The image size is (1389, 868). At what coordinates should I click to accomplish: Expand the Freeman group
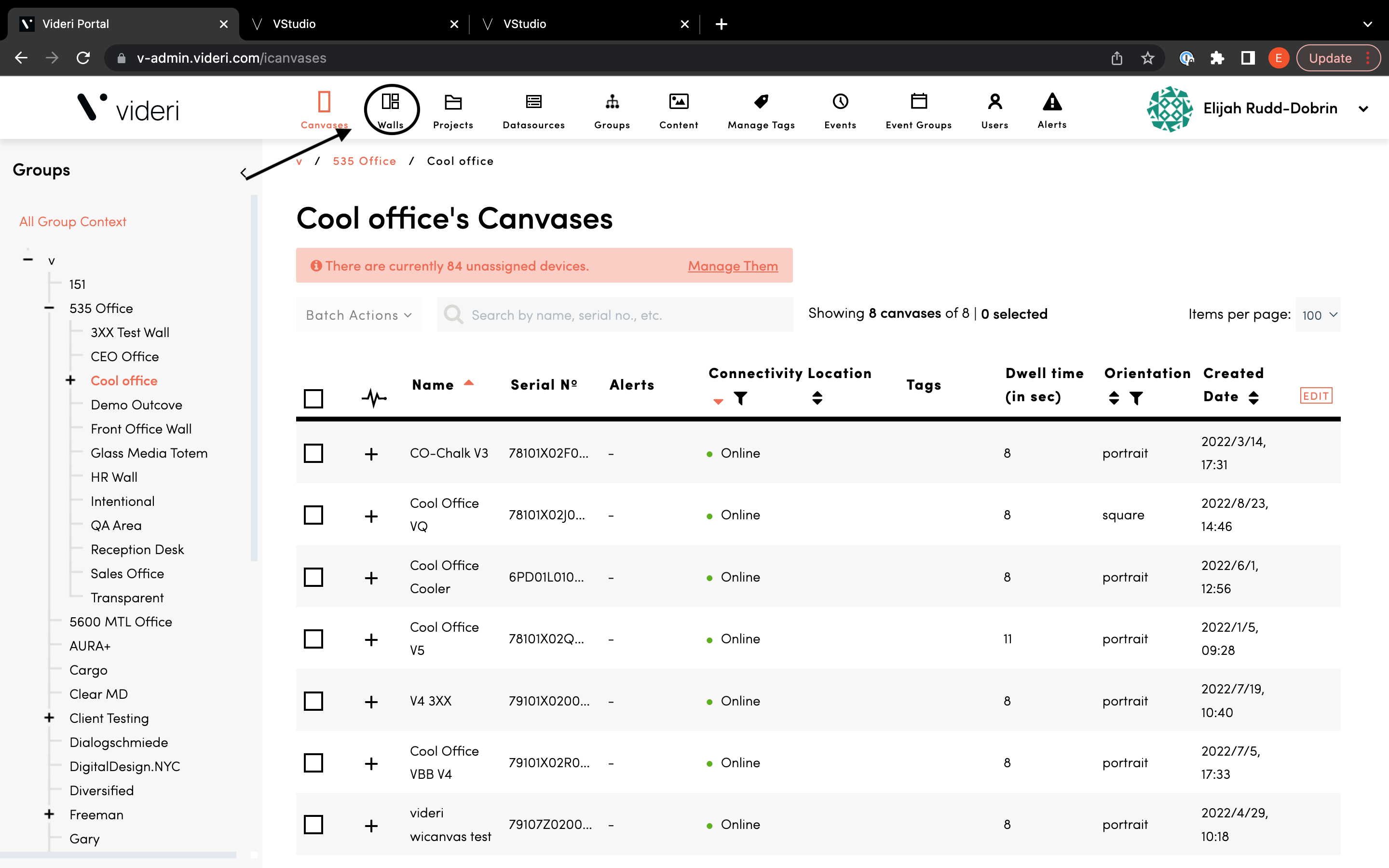tap(49, 814)
